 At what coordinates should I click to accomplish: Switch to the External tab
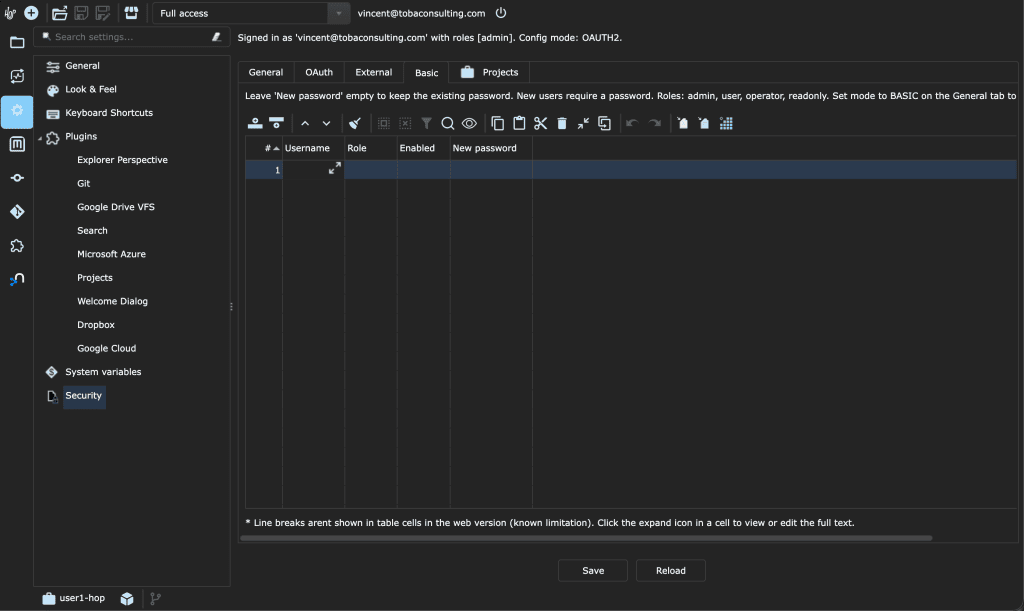pyautogui.click(x=374, y=72)
